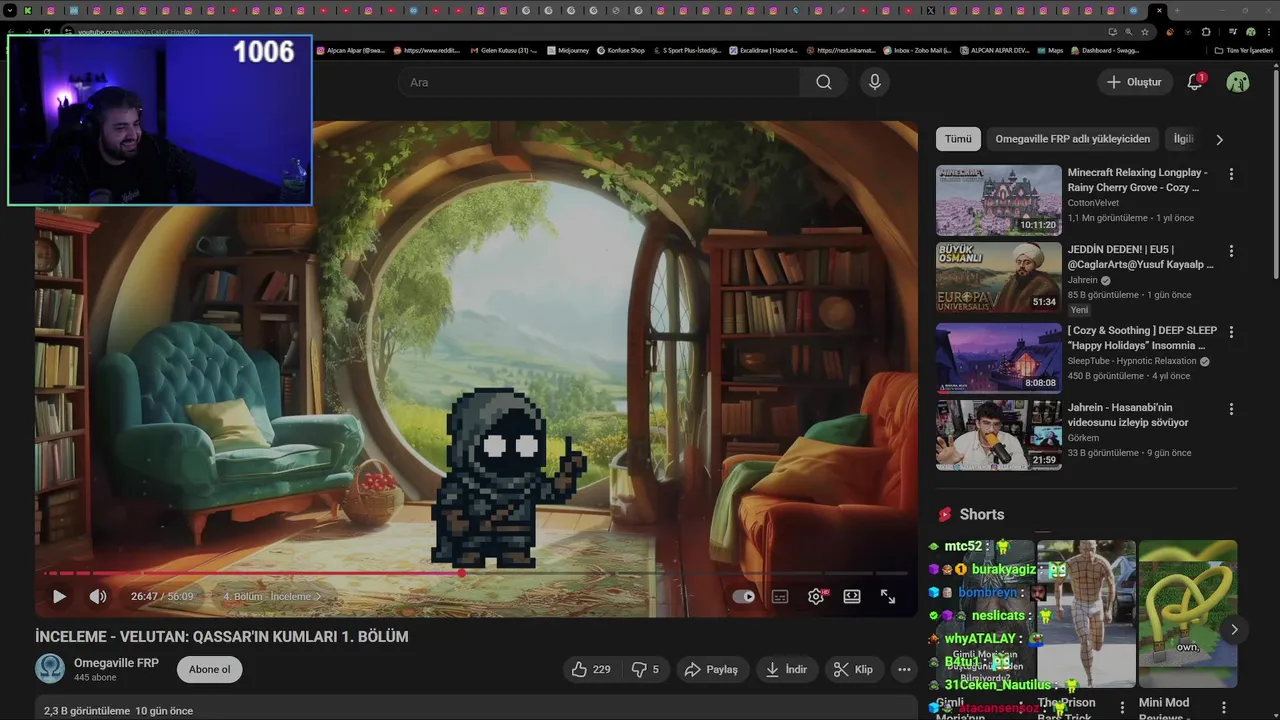Click the Ara search field

coord(600,82)
